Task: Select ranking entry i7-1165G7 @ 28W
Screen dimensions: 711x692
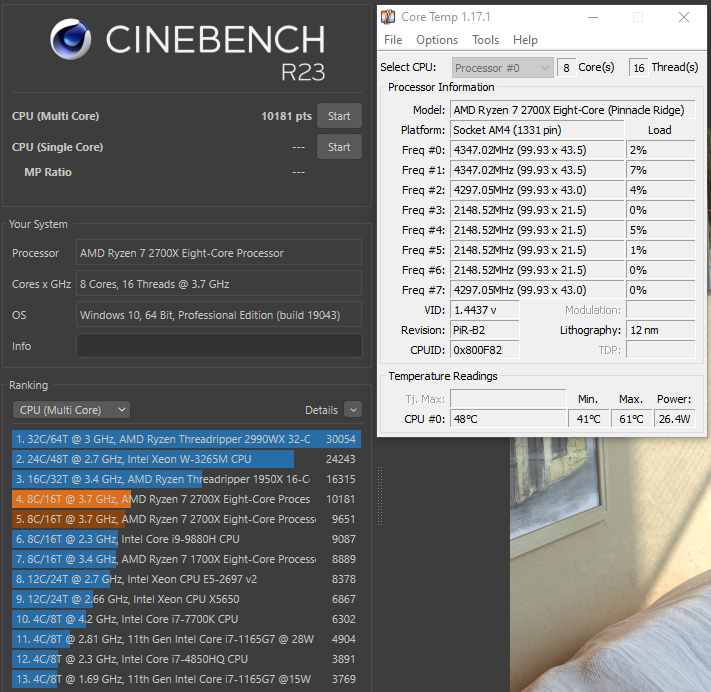Action: (x=186, y=639)
